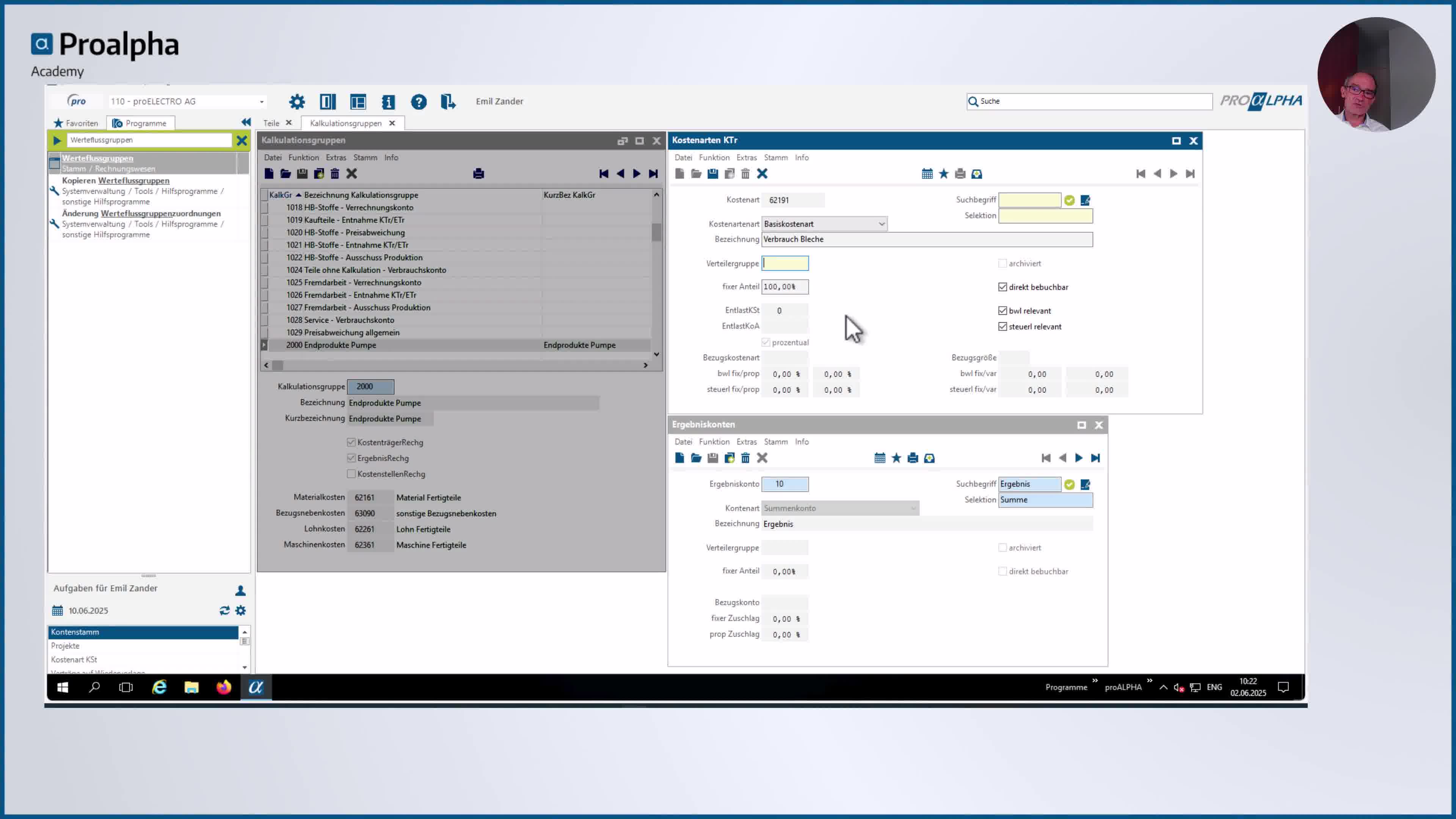This screenshot has height=819, width=1456.
Task: Go to first record in Kalkulationsgruppen
Action: [604, 174]
